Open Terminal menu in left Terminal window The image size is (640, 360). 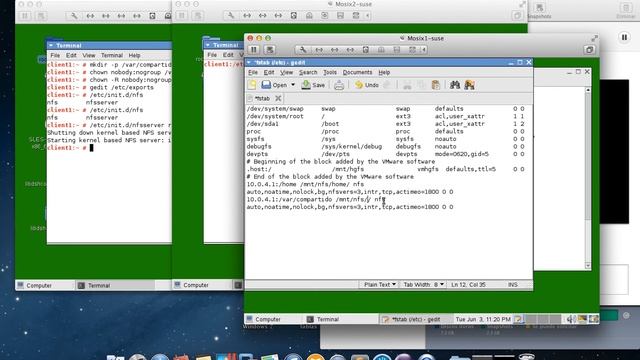pyautogui.click(x=111, y=55)
